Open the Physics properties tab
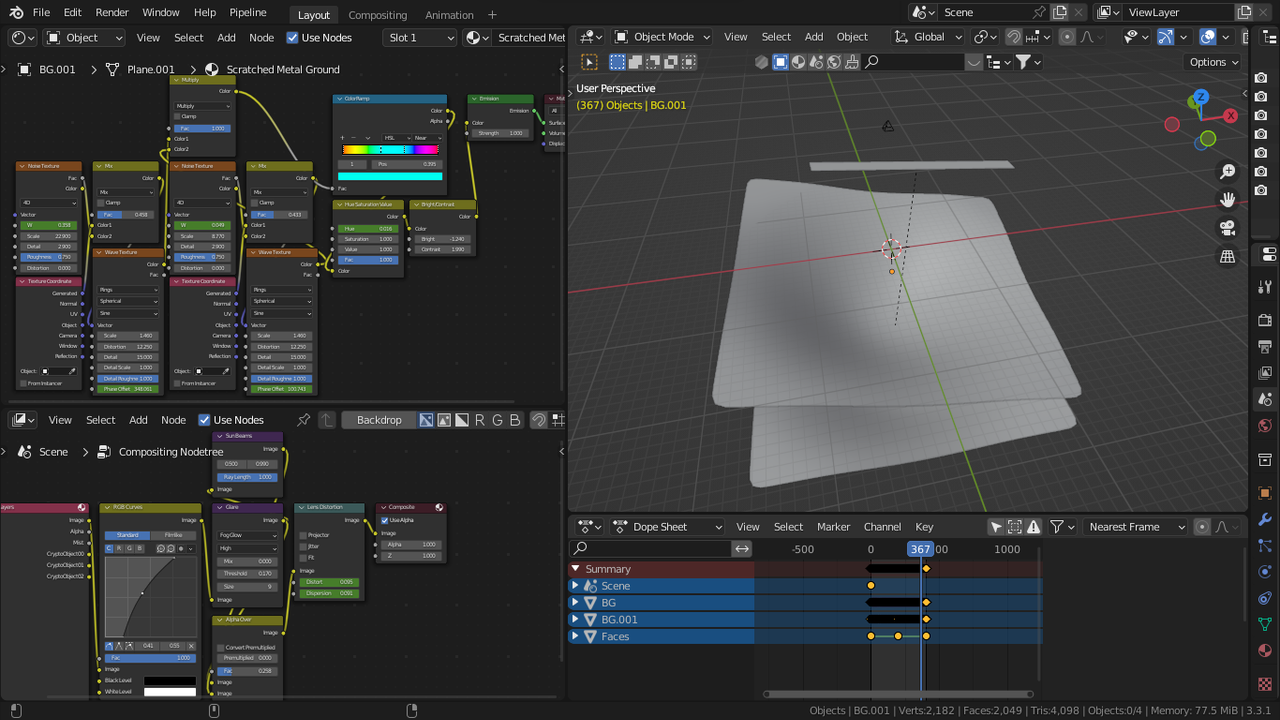The height and width of the screenshot is (720, 1280). tap(1265, 572)
